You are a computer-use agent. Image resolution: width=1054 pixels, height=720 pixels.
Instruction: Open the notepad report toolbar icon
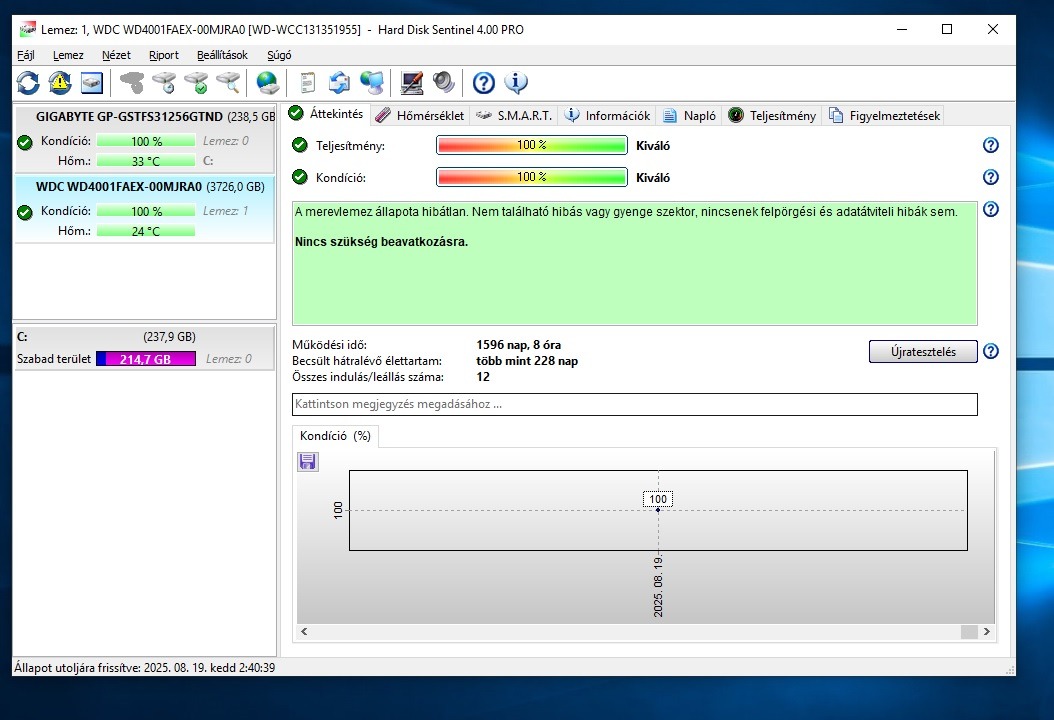[x=307, y=83]
